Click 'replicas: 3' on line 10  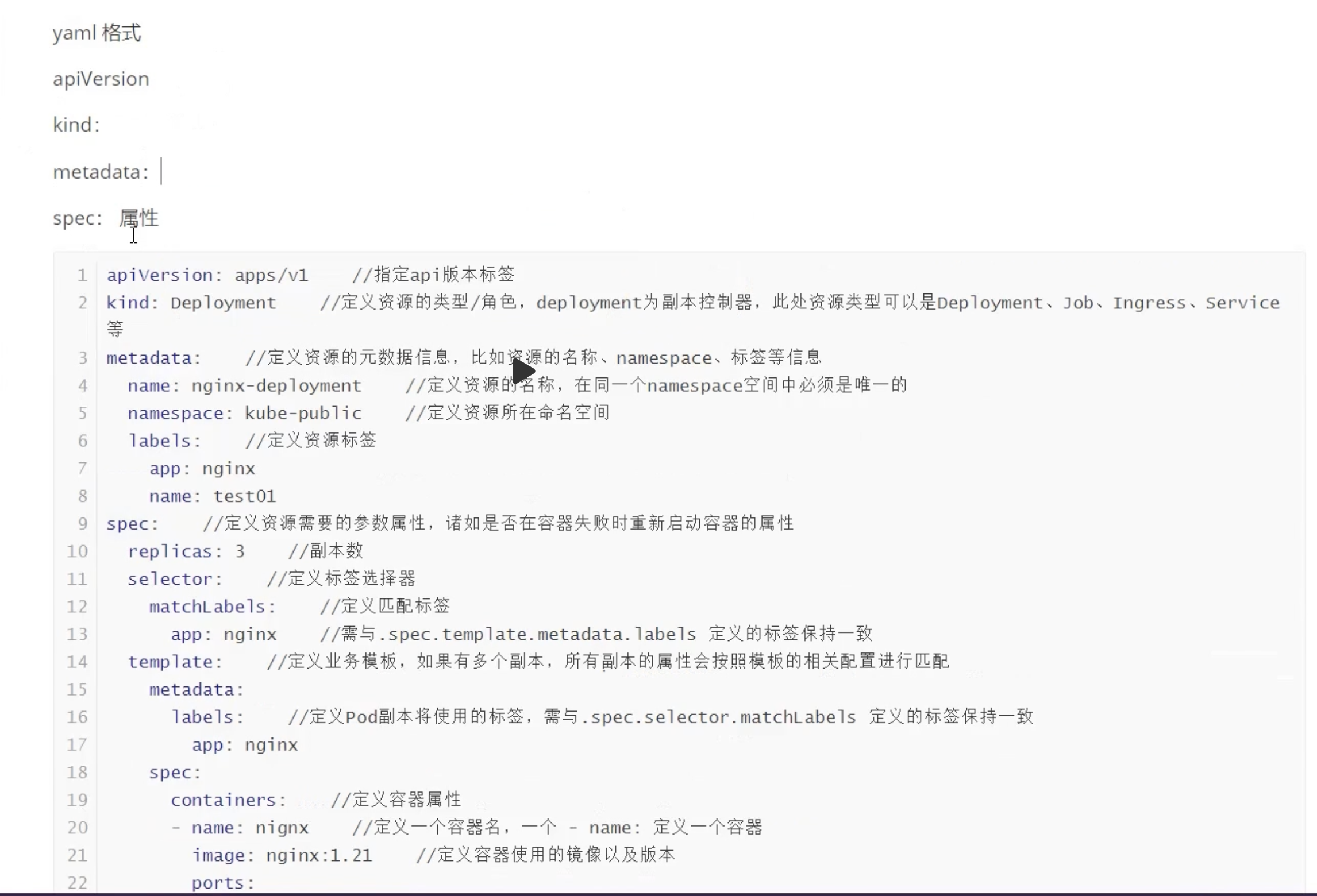(186, 551)
